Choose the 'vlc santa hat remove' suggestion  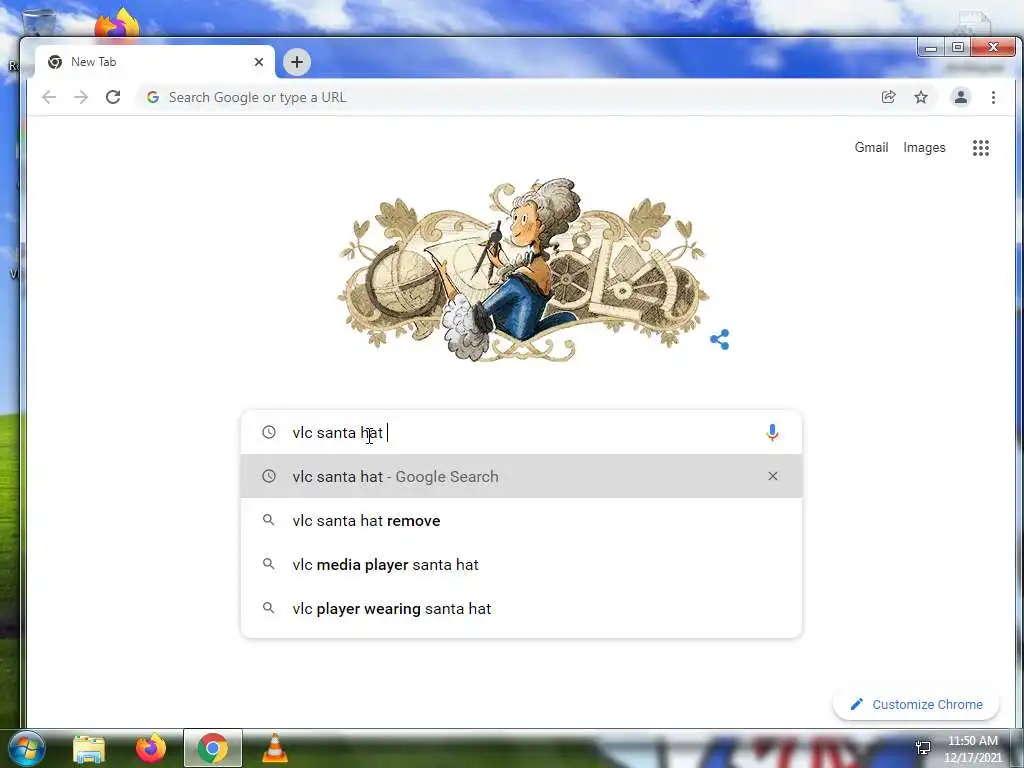coord(521,520)
